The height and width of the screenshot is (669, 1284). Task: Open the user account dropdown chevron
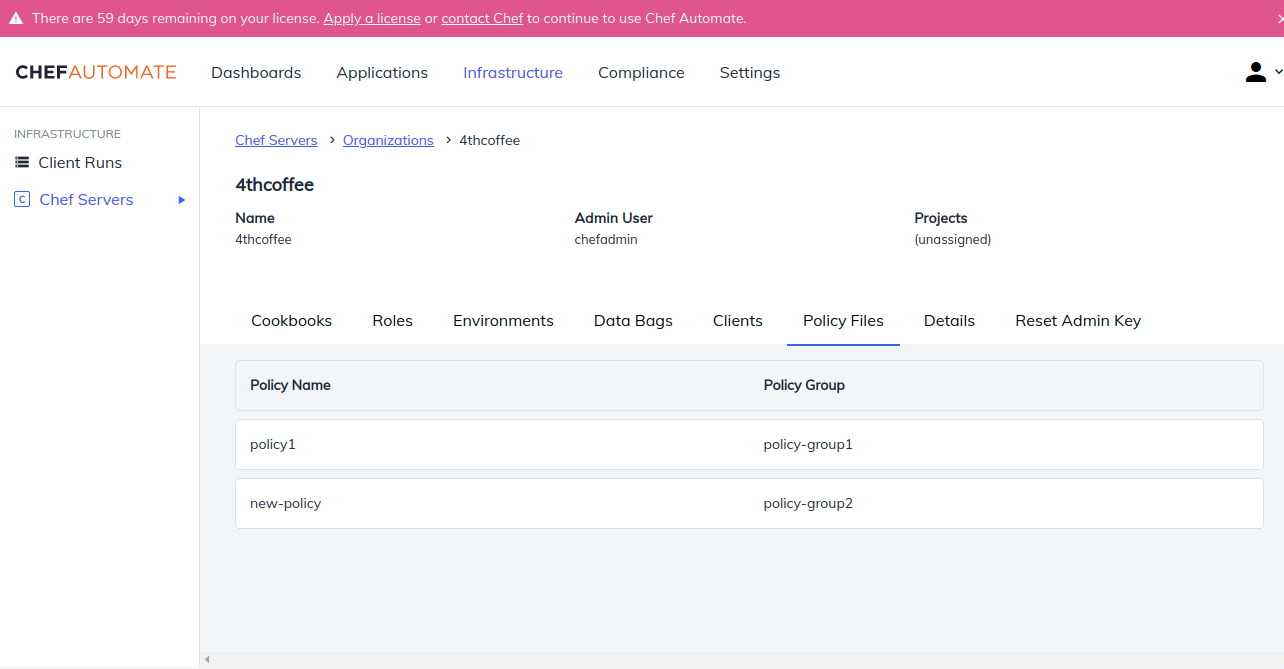tap(1275, 72)
